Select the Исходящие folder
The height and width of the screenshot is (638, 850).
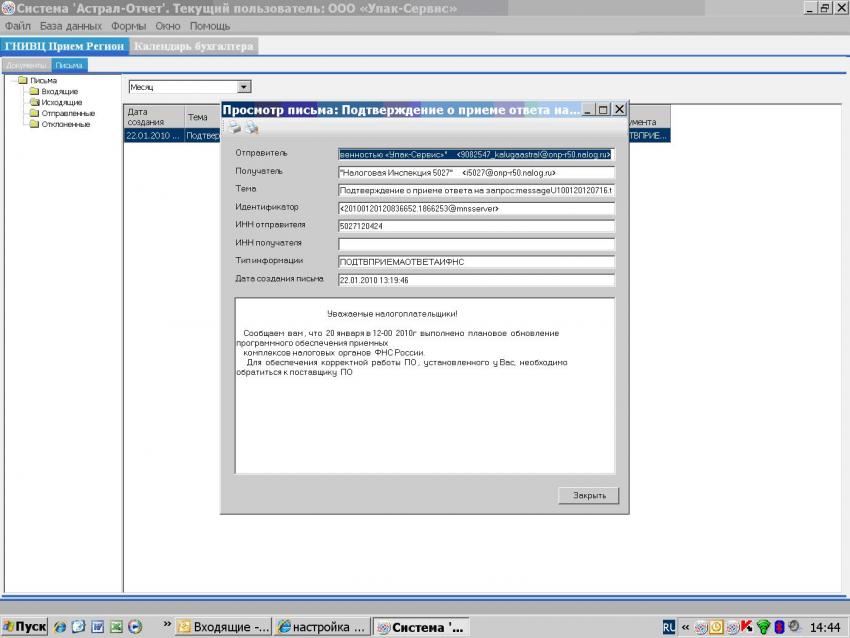click(x=61, y=102)
